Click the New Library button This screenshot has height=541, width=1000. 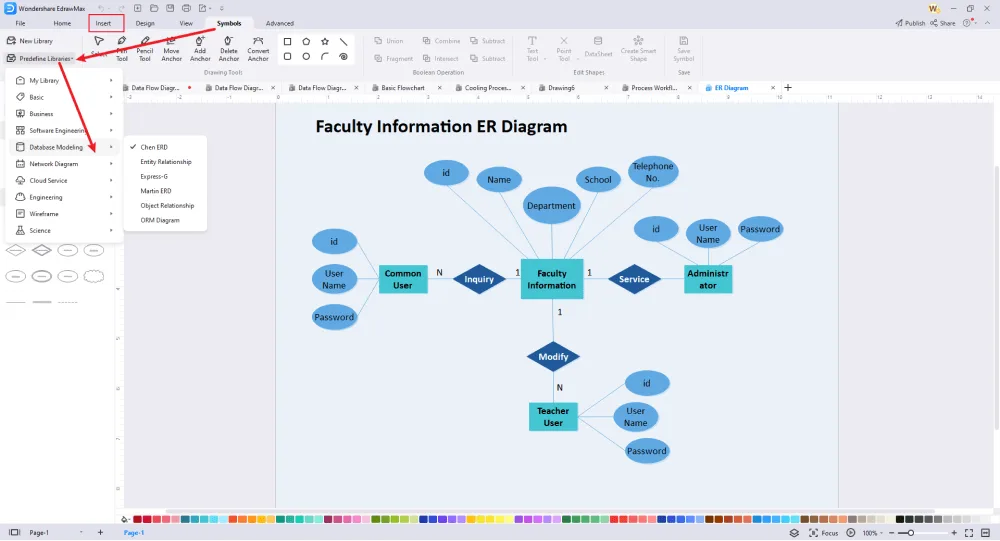coord(30,41)
